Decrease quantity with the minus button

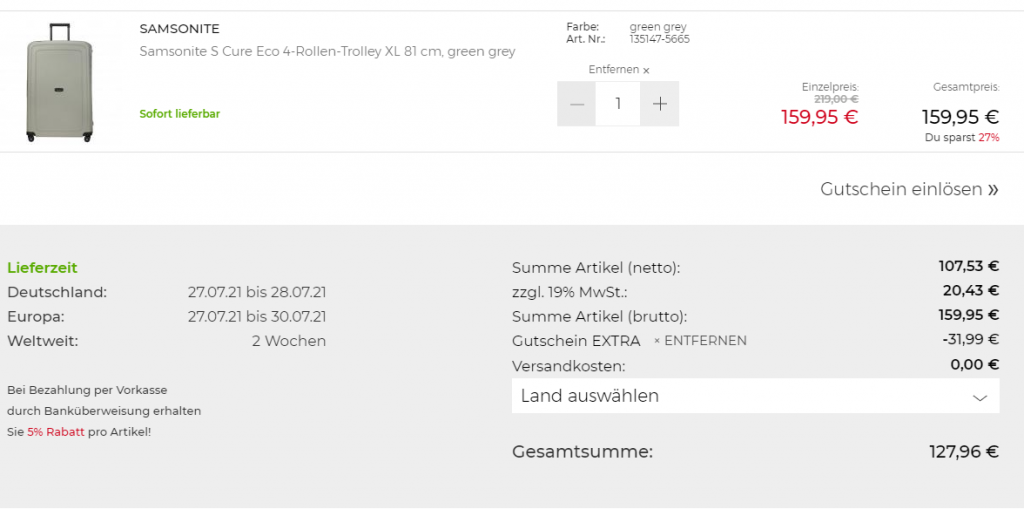576,104
